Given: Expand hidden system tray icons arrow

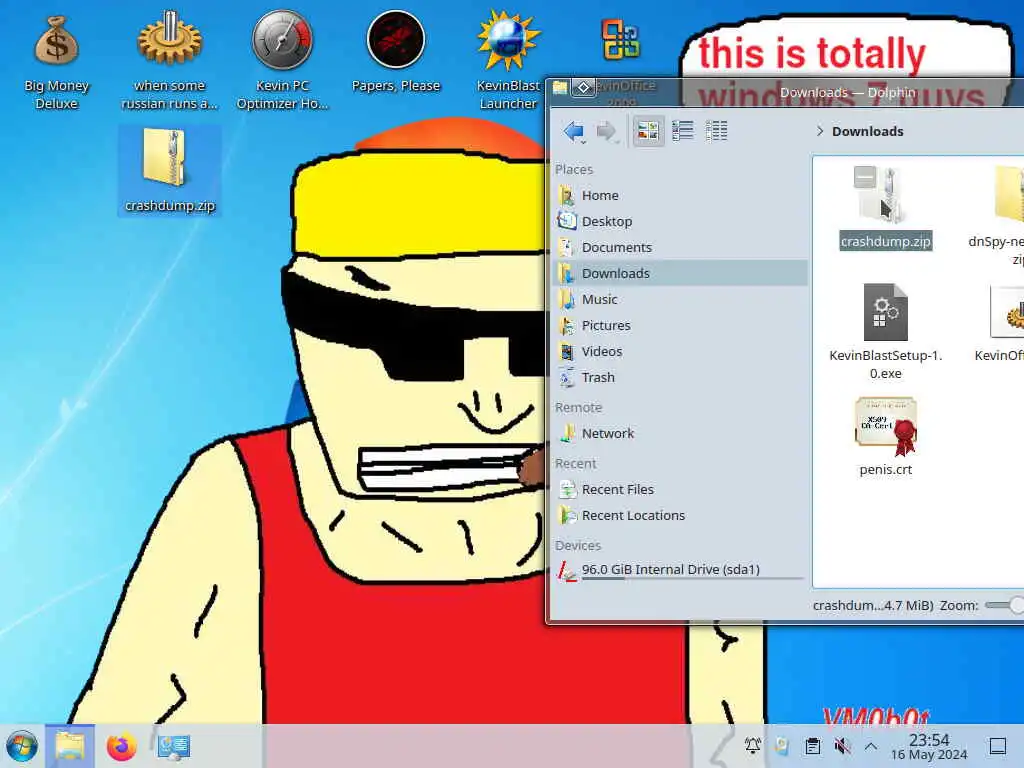Looking at the screenshot, I should click(871, 745).
